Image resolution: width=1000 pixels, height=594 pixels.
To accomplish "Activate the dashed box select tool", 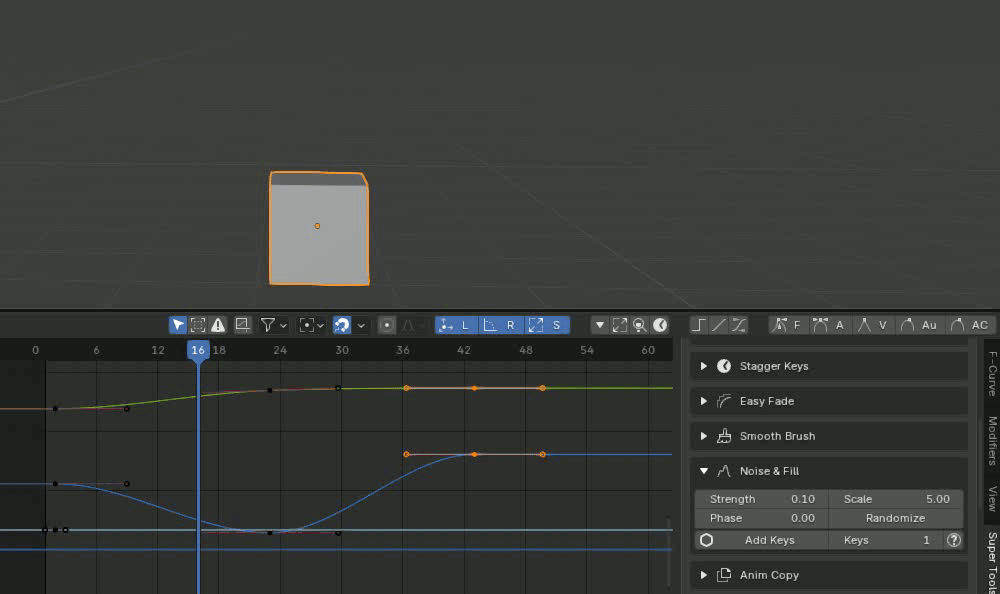I will (x=198, y=325).
